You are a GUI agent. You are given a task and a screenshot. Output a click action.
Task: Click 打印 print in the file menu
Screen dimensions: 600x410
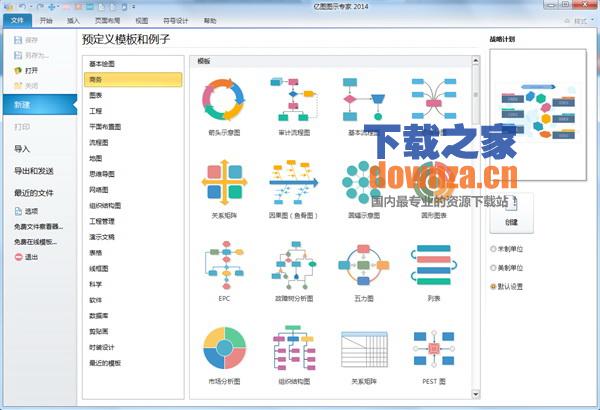coord(22,127)
